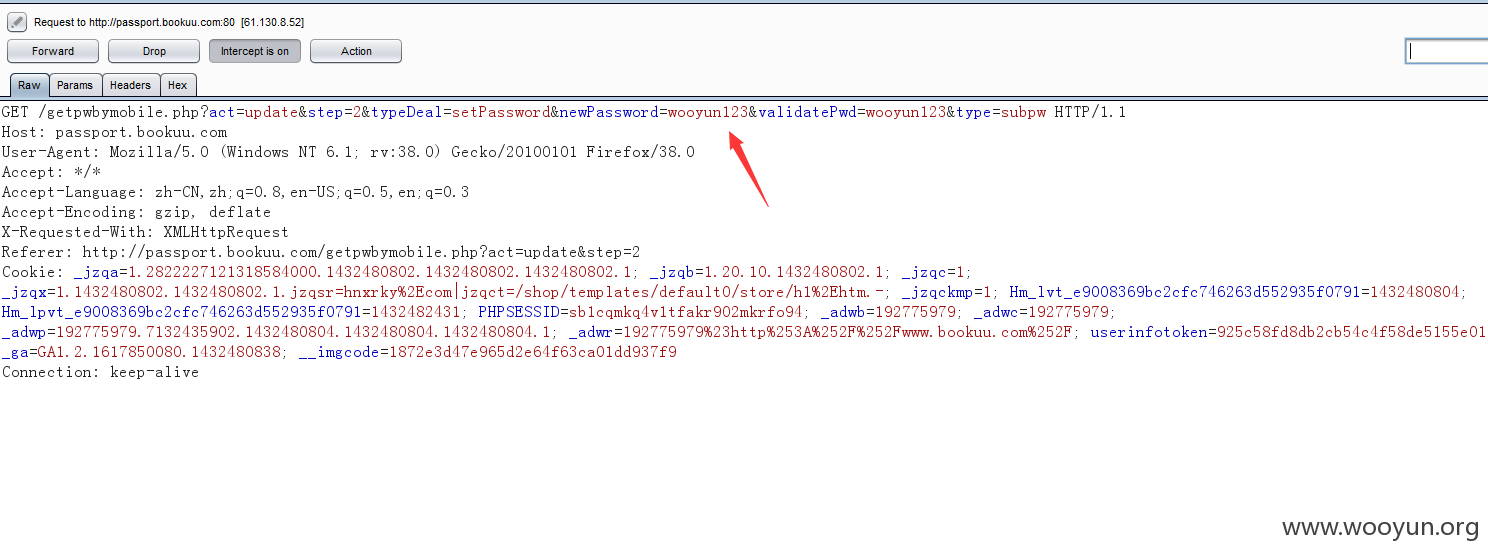The height and width of the screenshot is (556, 1488).
Task: Click the Accept-Language header line
Action: (x=235, y=192)
